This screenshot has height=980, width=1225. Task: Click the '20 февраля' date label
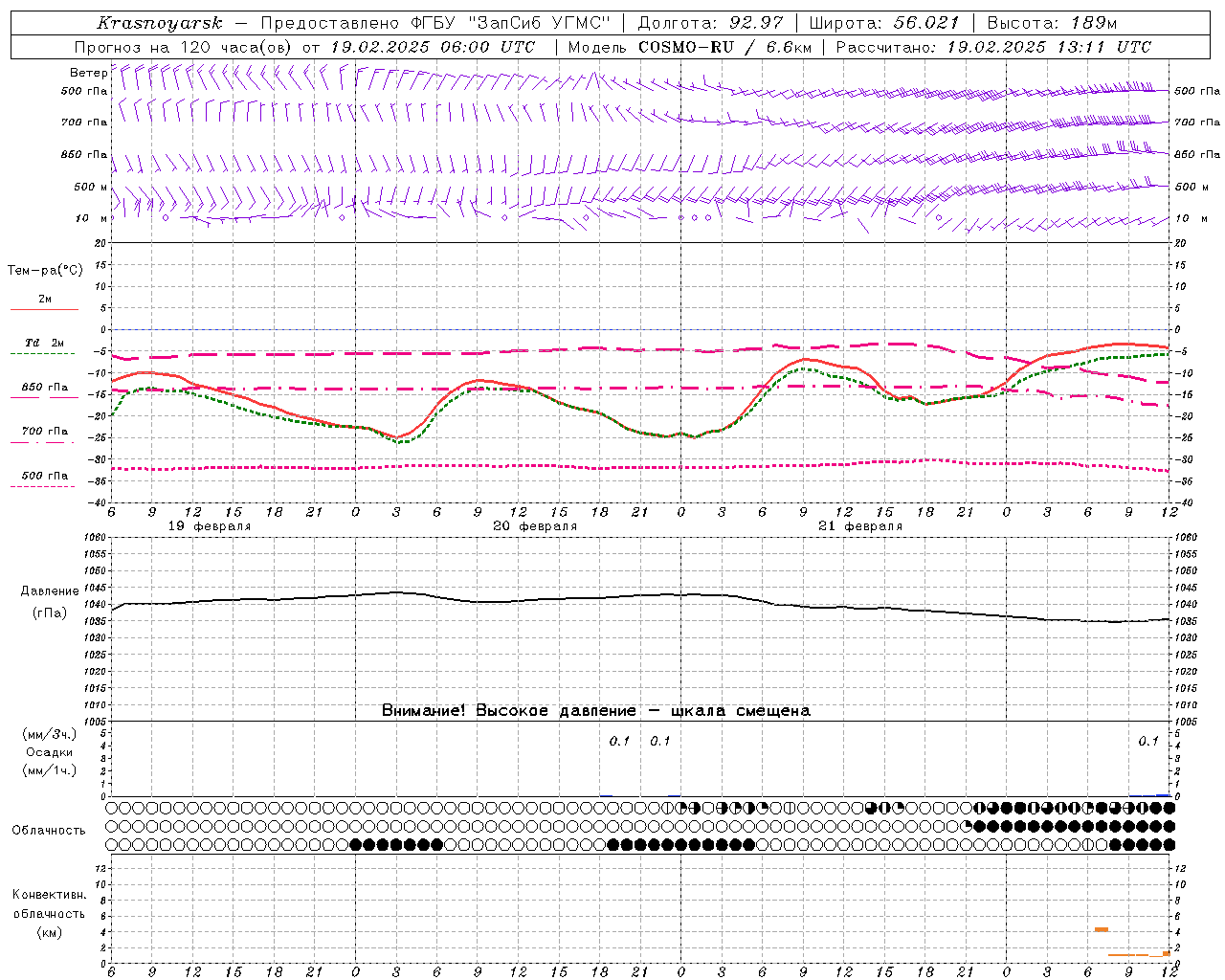(535, 526)
